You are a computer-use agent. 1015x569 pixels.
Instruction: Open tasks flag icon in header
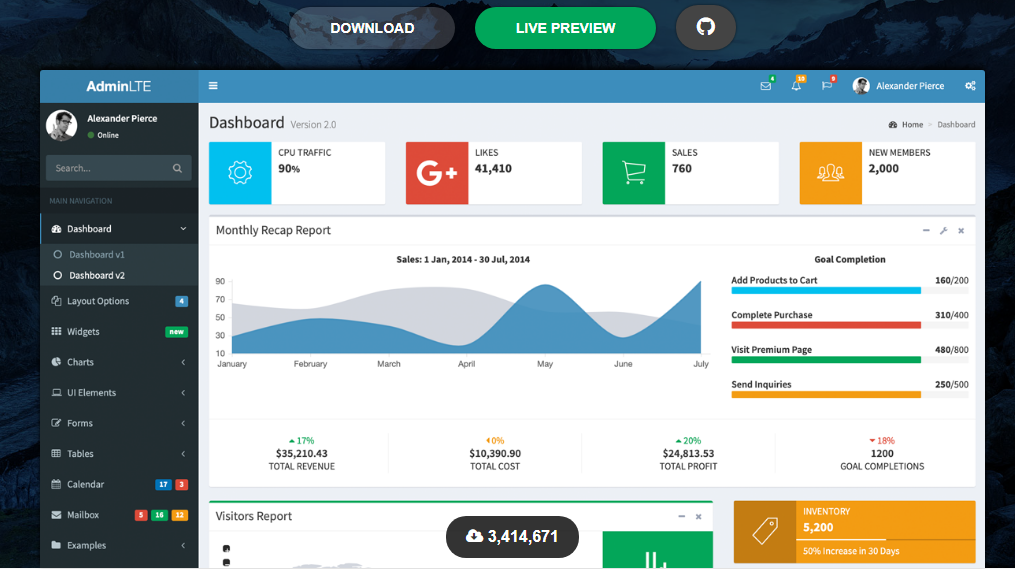pyautogui.click(x=827, y=85)
